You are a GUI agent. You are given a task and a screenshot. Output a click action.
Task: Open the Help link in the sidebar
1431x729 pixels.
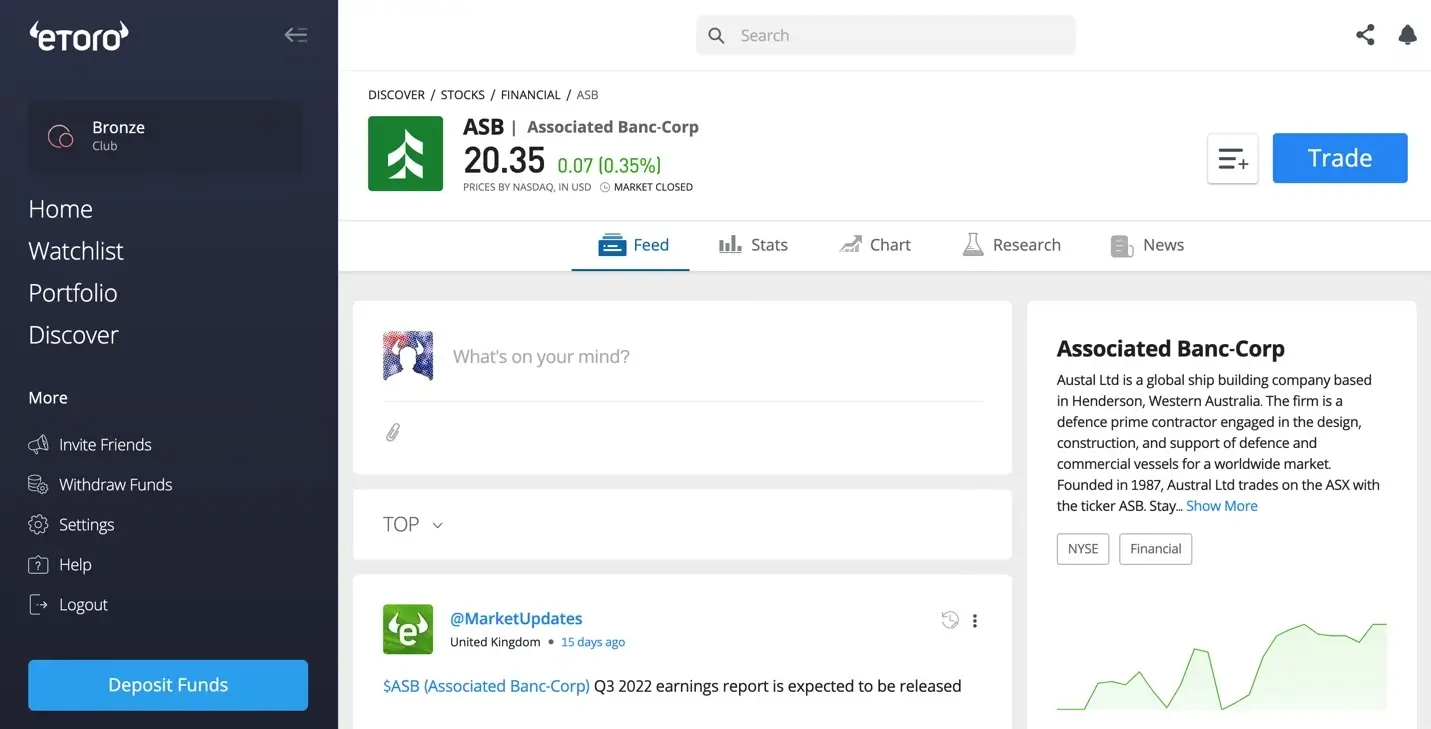pos(75,564)
